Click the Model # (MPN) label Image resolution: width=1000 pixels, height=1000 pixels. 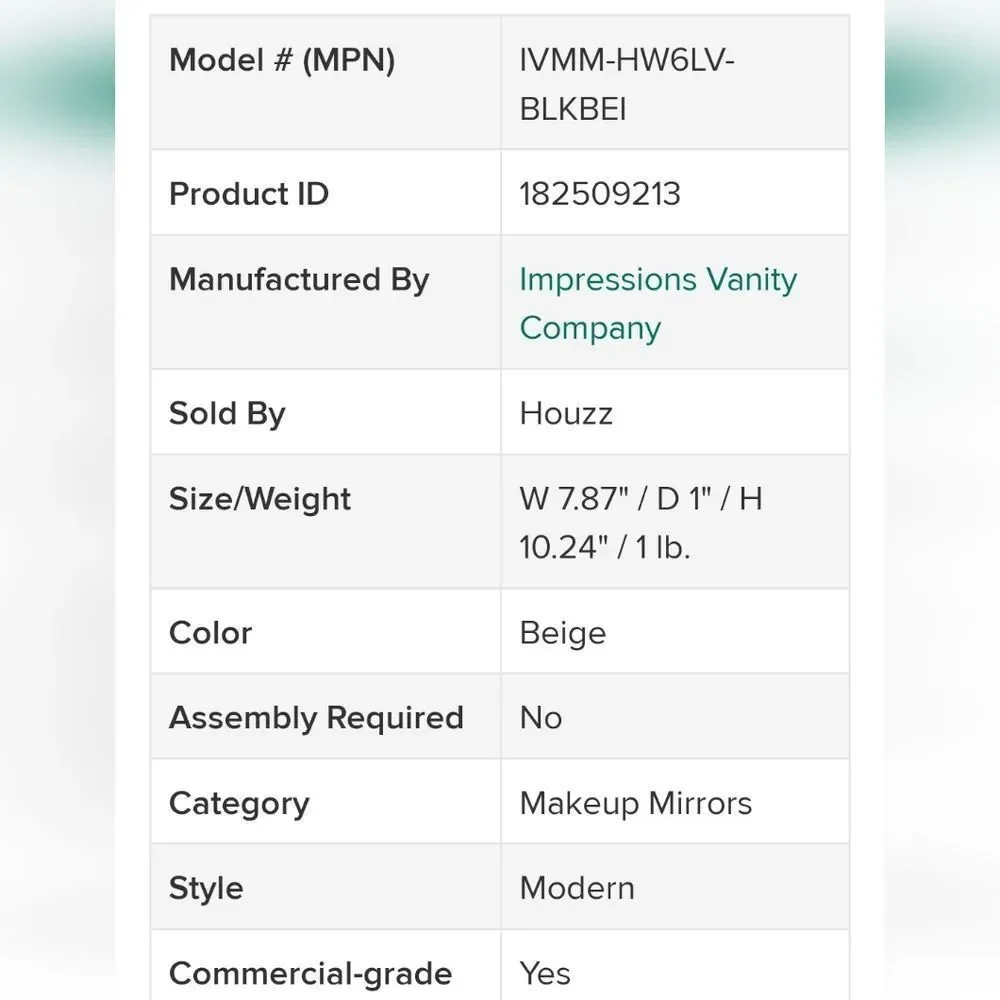click(x=282, y=60)
